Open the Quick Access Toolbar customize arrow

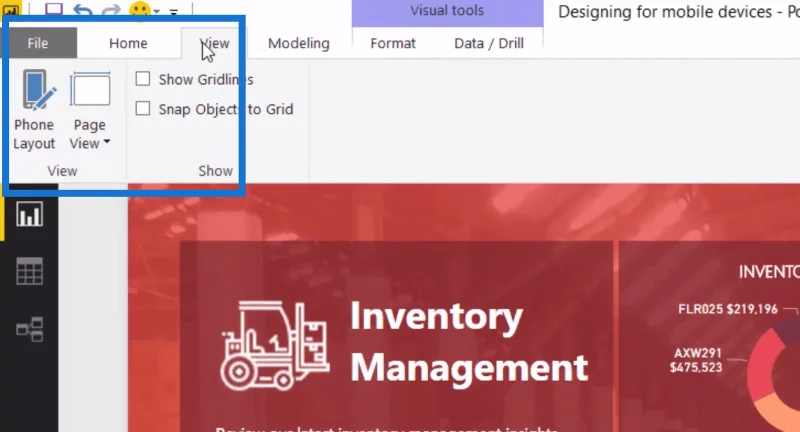174,11
